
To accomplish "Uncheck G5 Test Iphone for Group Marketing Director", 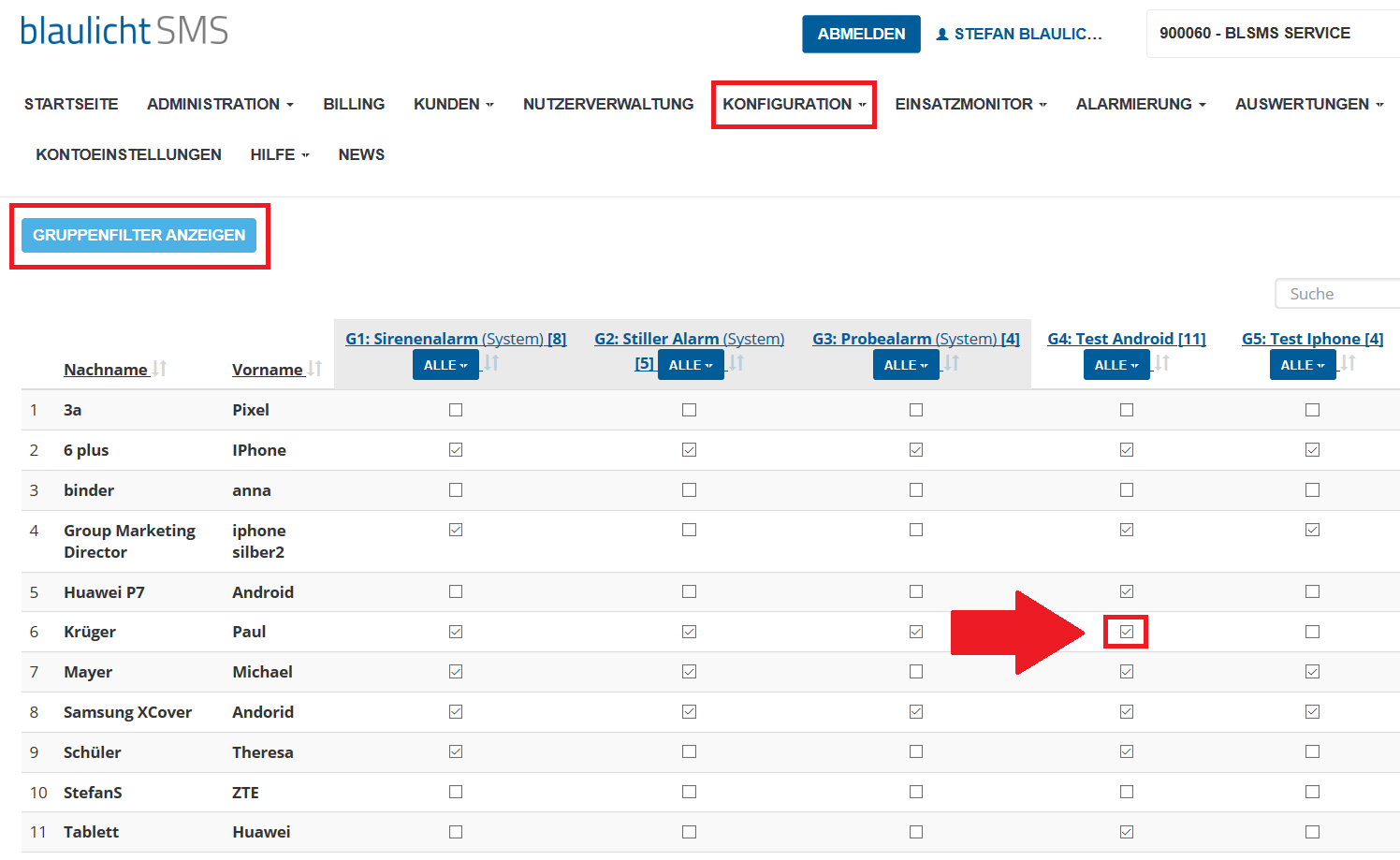I will tap(1313, 530).
